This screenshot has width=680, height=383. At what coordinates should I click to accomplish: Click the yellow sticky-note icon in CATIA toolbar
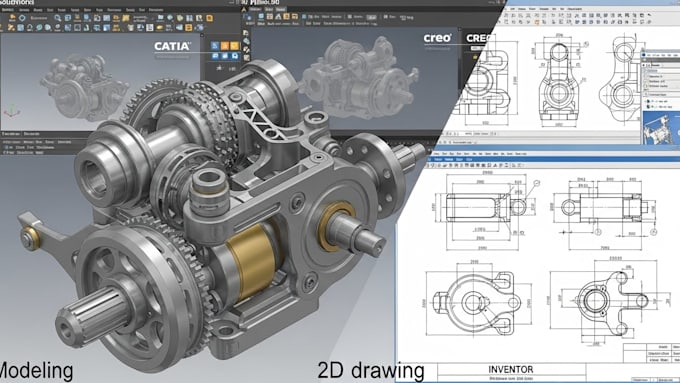click(125, 18)
